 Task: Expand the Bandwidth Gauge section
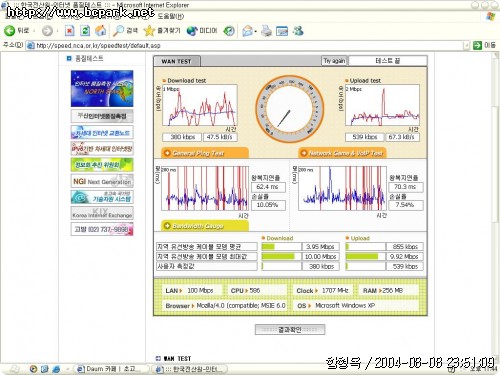point(205,226)
